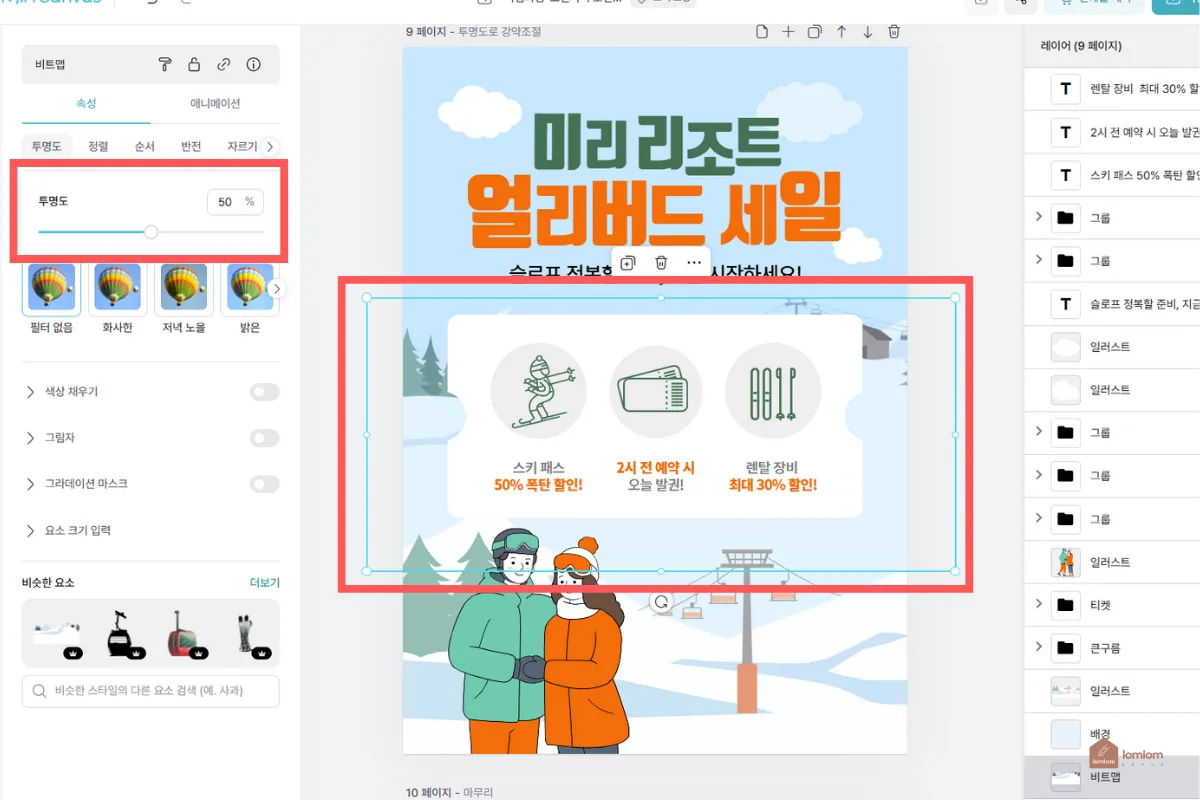Open the link icon in the bitmap panel
Screen dimensions: 1200x800
click(224, 64)
